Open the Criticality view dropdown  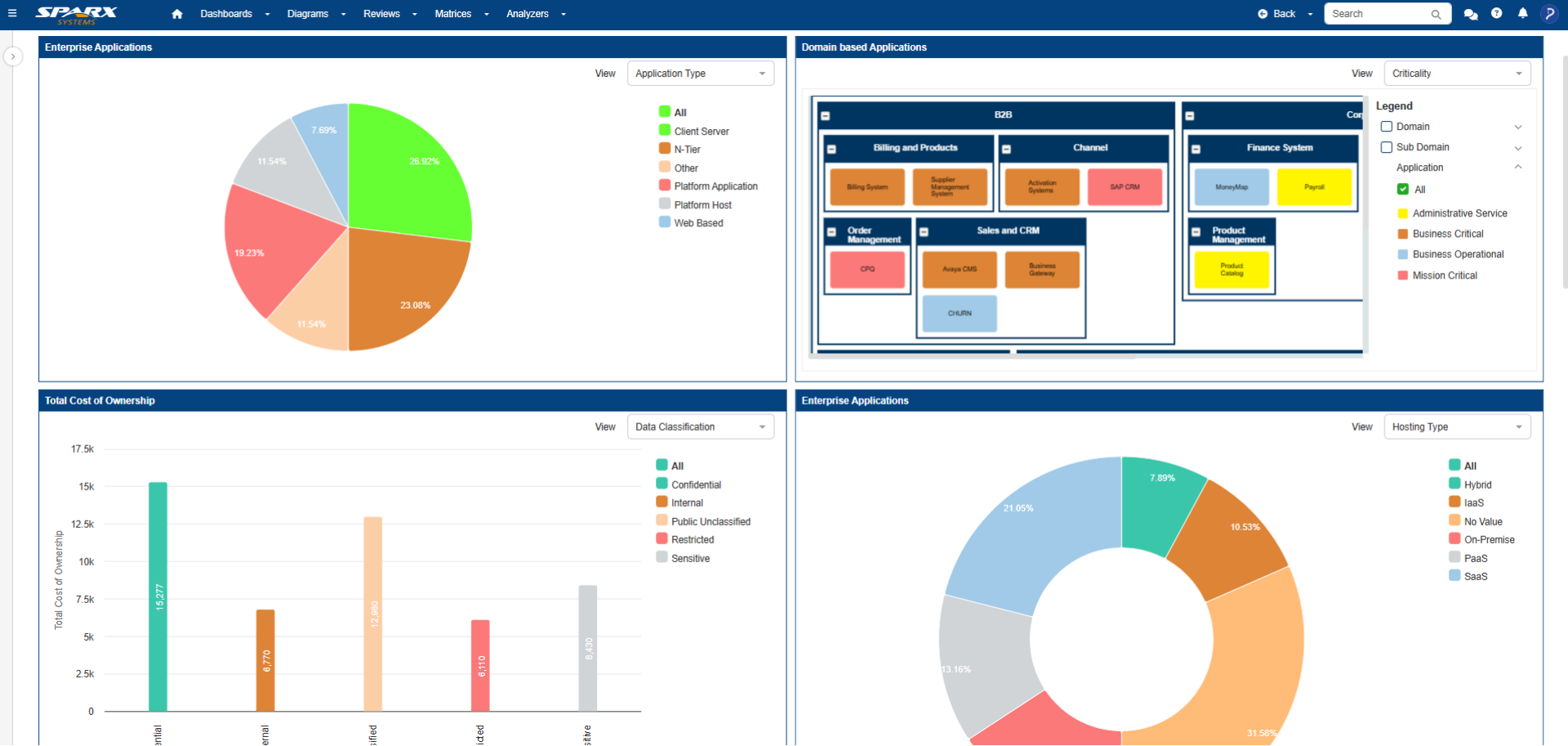[x=1457, y=73]
